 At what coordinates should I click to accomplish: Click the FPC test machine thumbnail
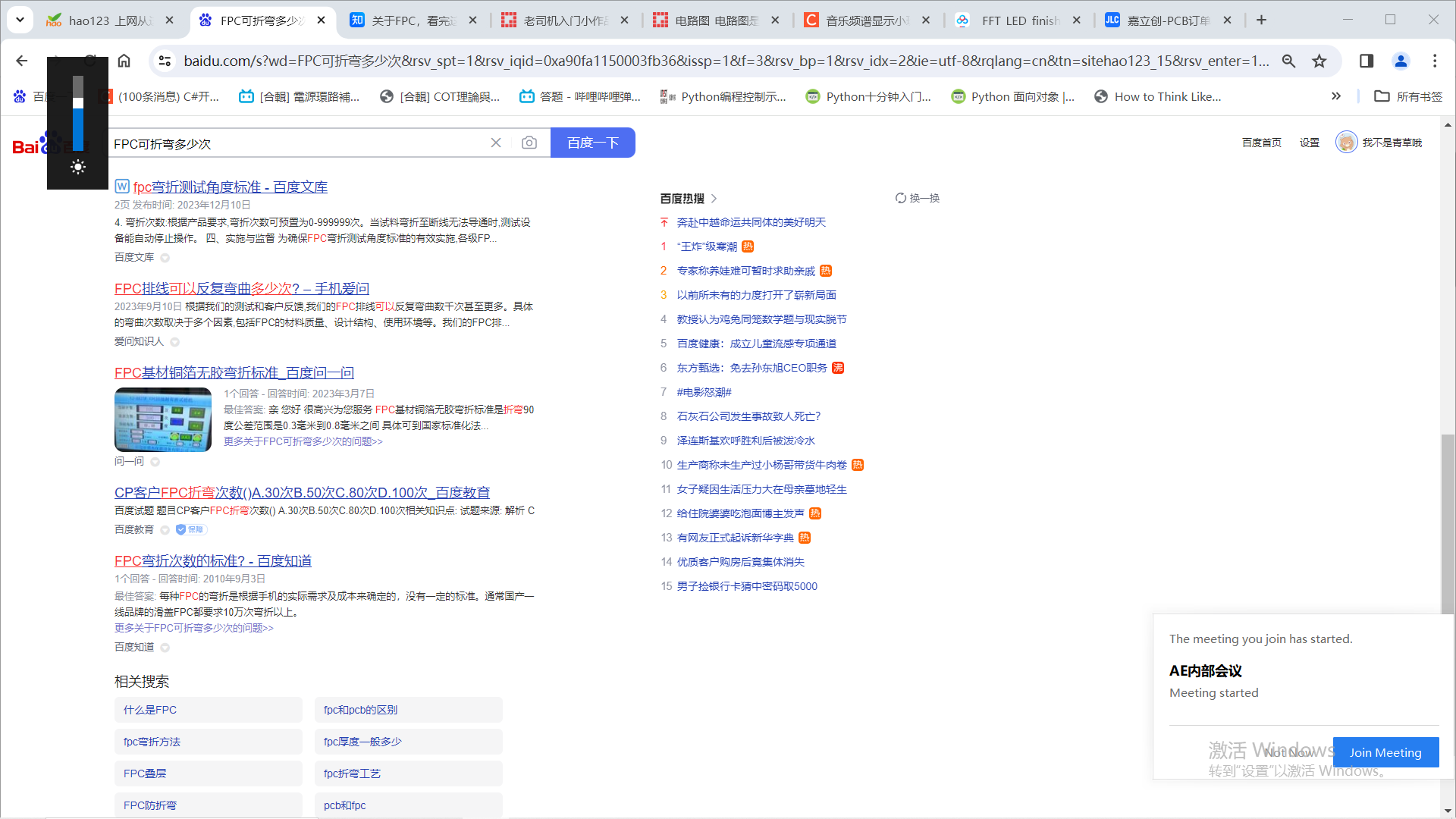tap(163, 419)
